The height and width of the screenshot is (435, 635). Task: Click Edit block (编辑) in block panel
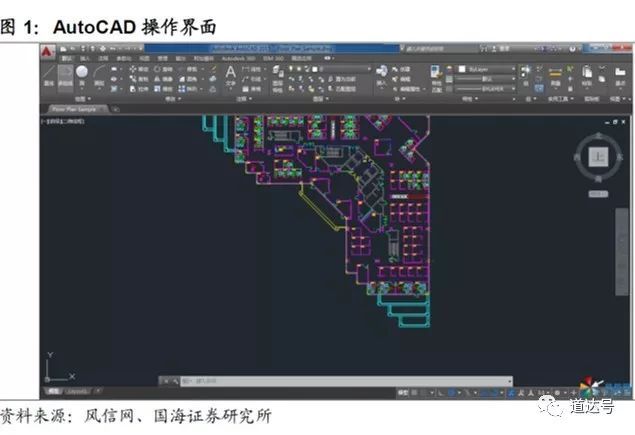402,79
